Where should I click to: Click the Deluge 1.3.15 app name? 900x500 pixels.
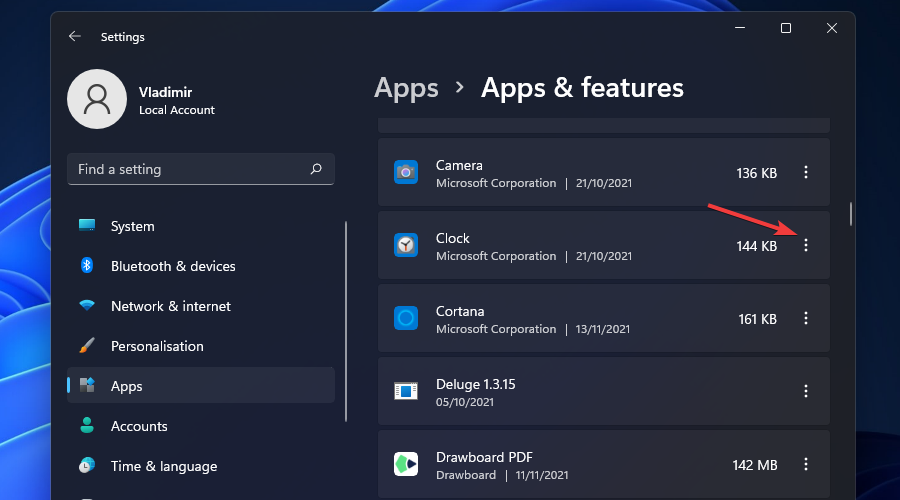tap(475, 384)
